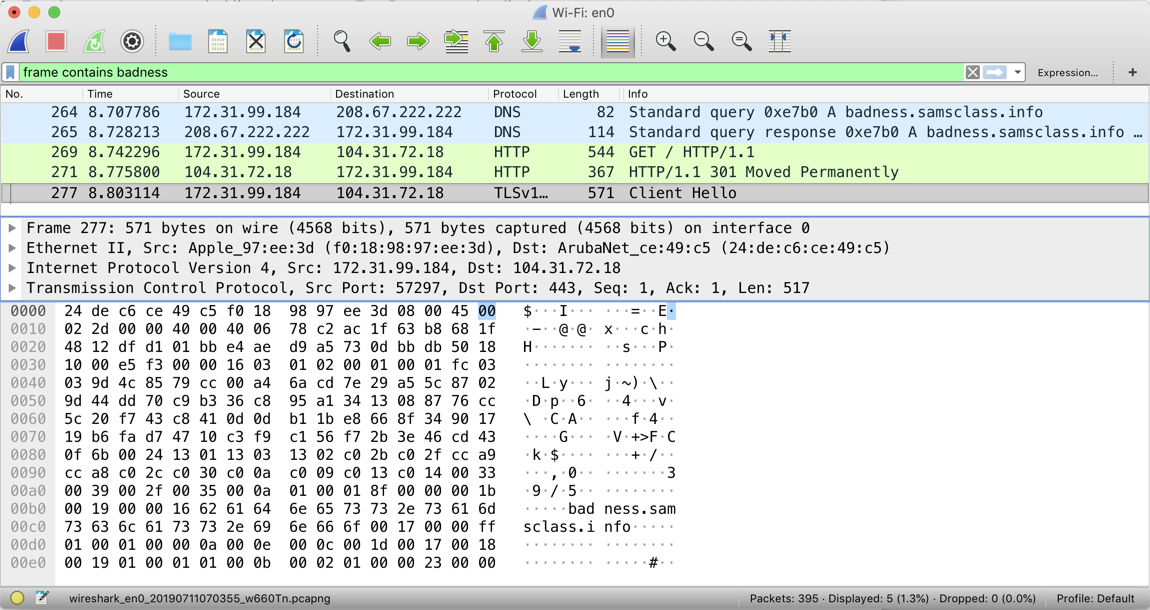Image resolution: width=1150 pixels, height=610 pixels.
Task: Open capture options gear icon
Action: (132, 41)
